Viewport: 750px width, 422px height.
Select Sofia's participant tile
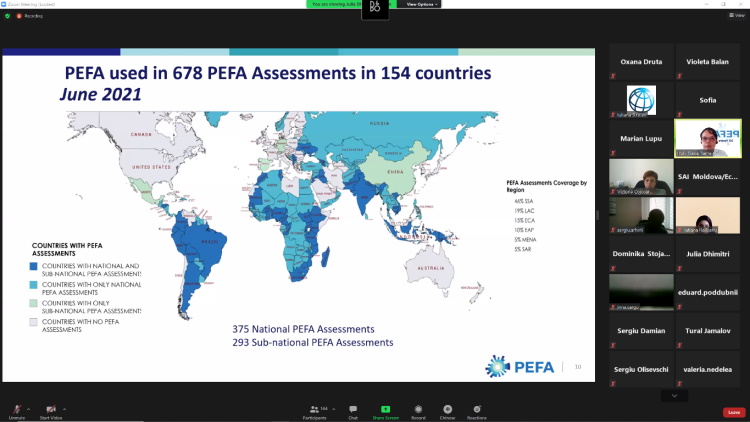(707, 100)
